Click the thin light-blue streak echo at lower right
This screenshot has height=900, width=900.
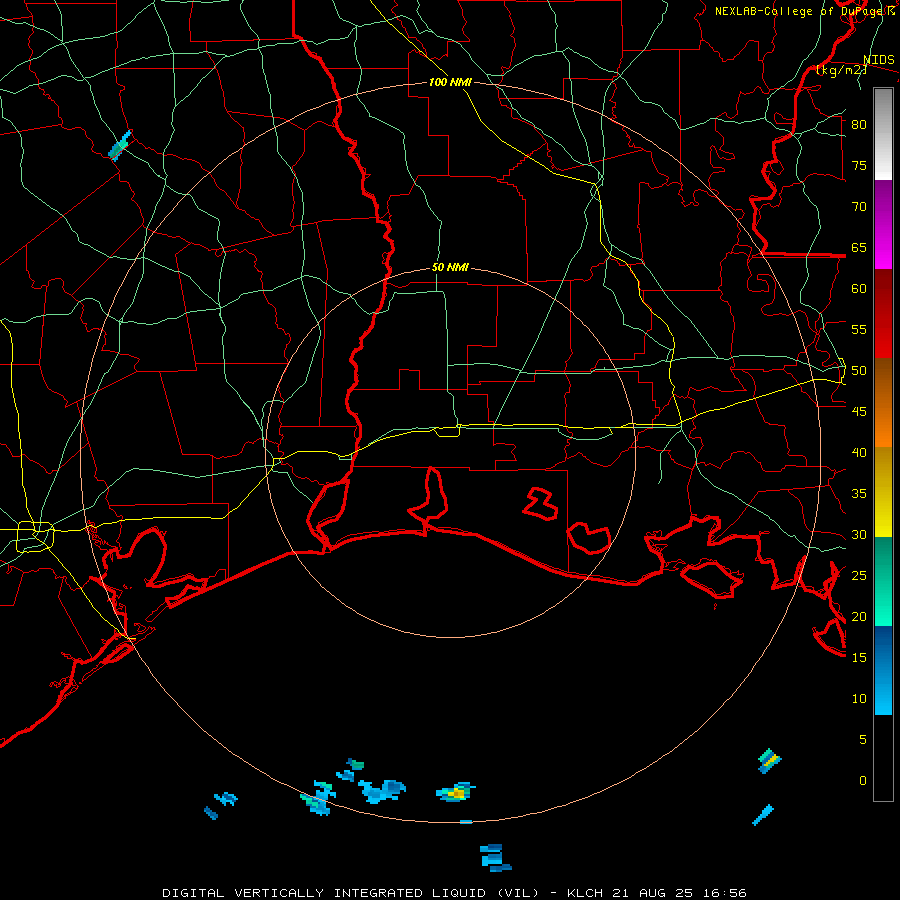[763, 815]
